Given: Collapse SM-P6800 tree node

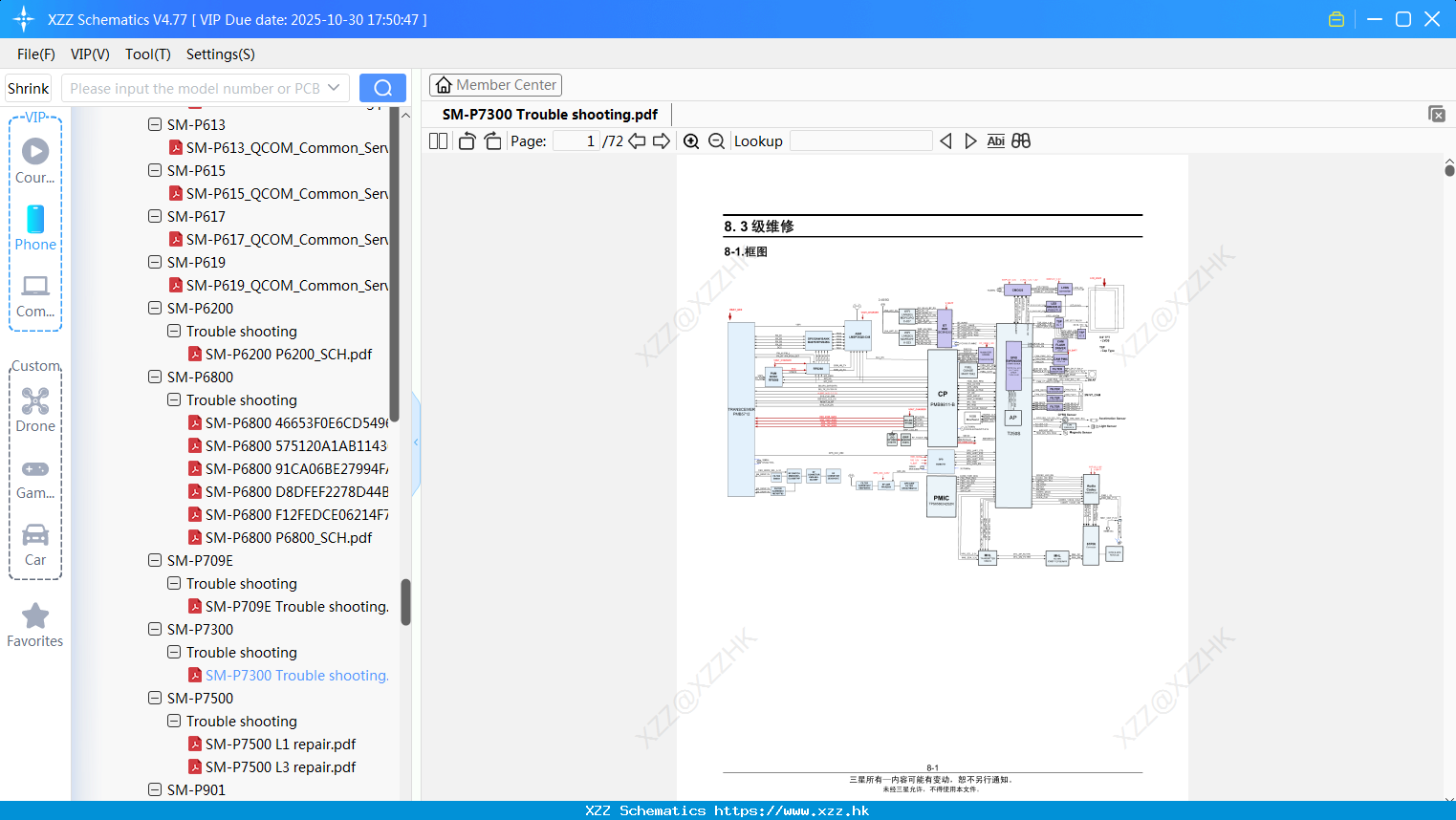Looking at the screenshot, I should [x=155, y=377].
